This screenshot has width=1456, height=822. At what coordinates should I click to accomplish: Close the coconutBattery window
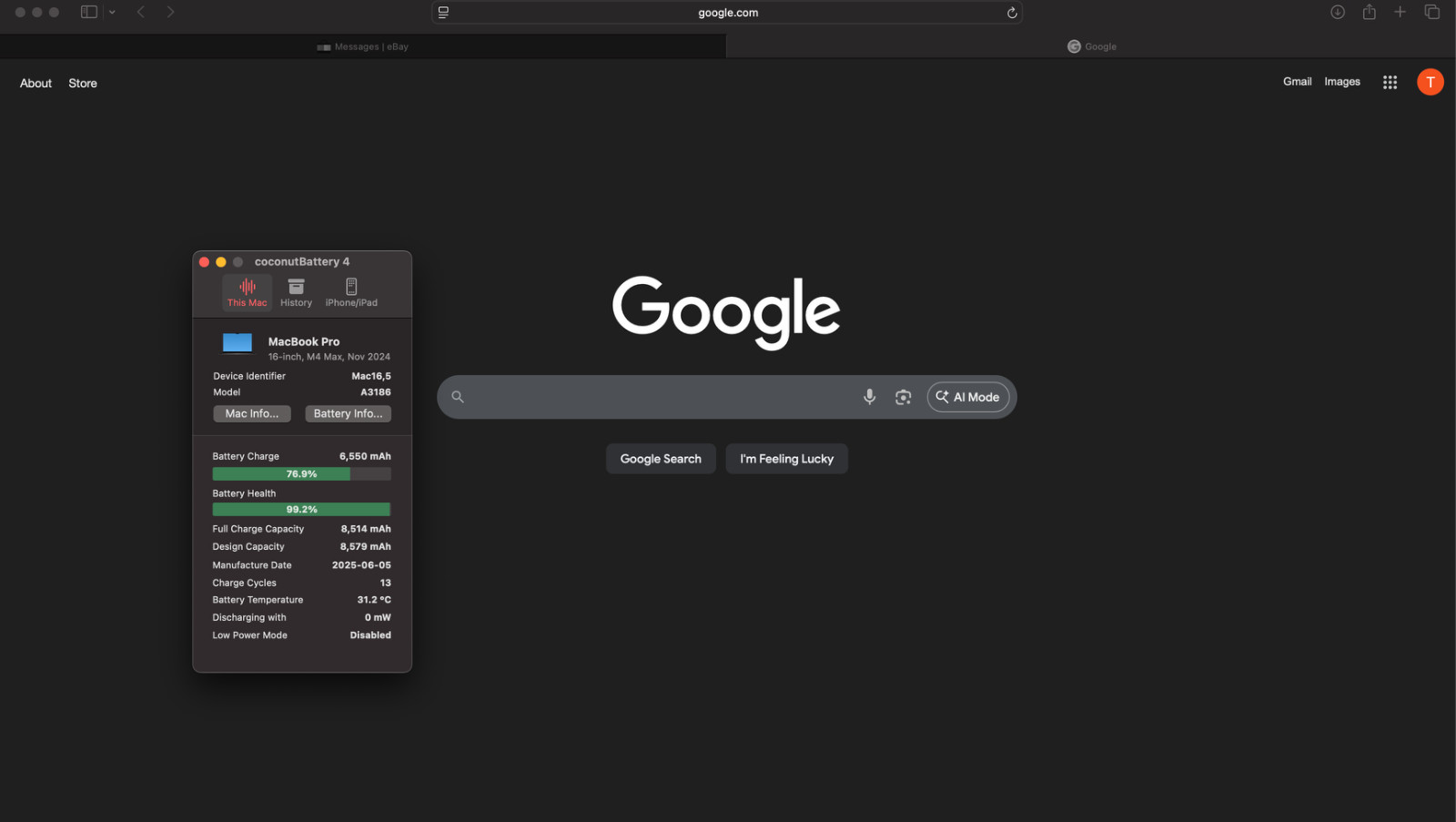coord(205,262)
